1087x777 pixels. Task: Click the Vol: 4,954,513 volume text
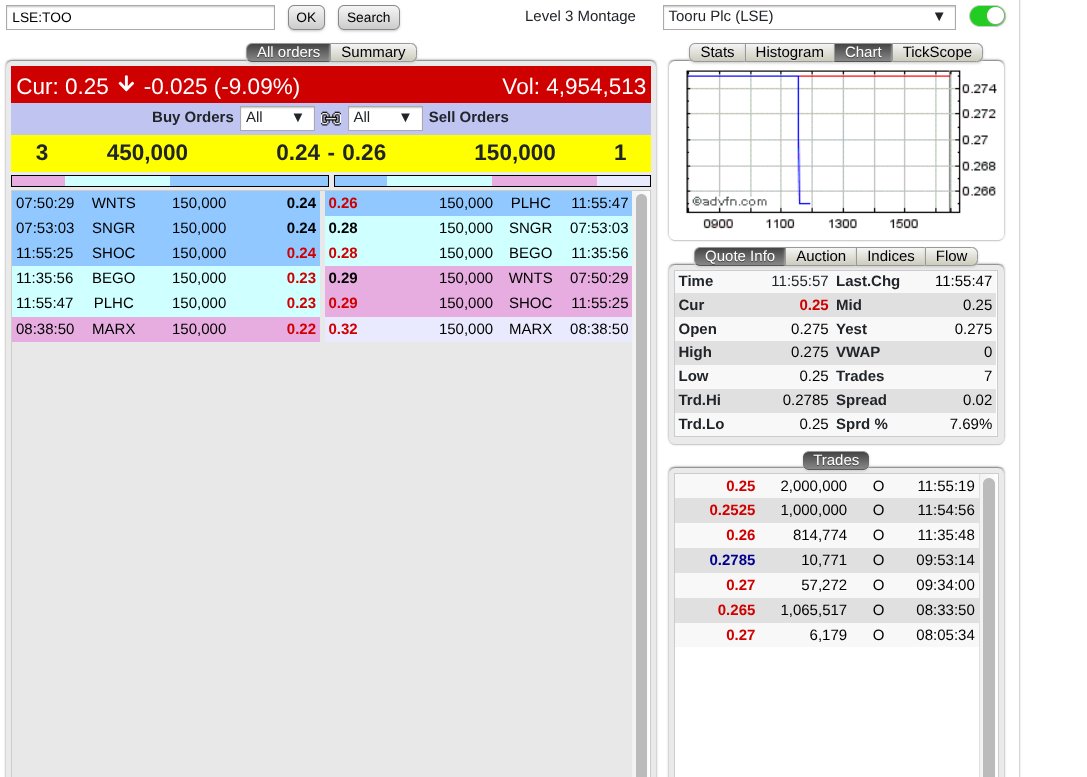click(x=574, y=87)
